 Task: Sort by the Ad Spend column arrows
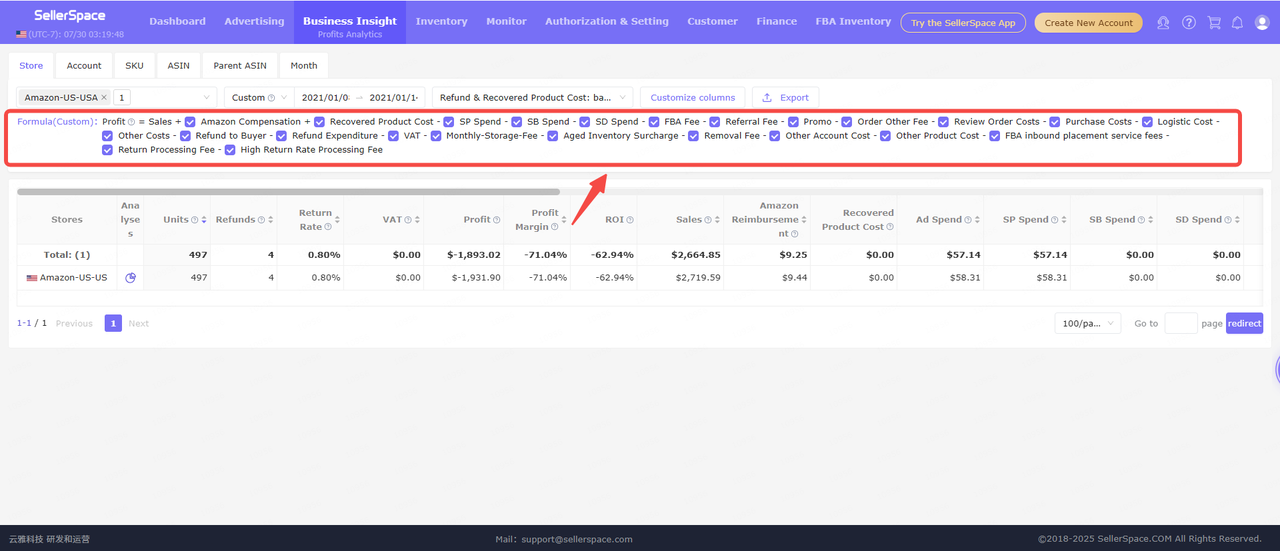click(x=978, y=220)
